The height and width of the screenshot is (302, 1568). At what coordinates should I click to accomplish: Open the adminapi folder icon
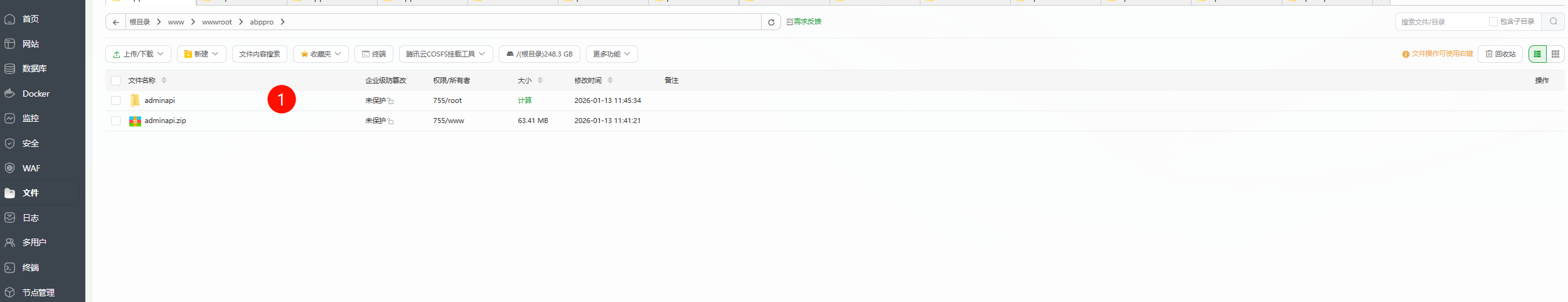coord(135,100)
